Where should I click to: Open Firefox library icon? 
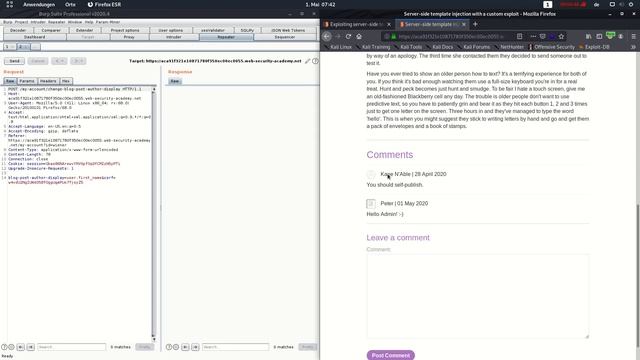coord(589,36)
